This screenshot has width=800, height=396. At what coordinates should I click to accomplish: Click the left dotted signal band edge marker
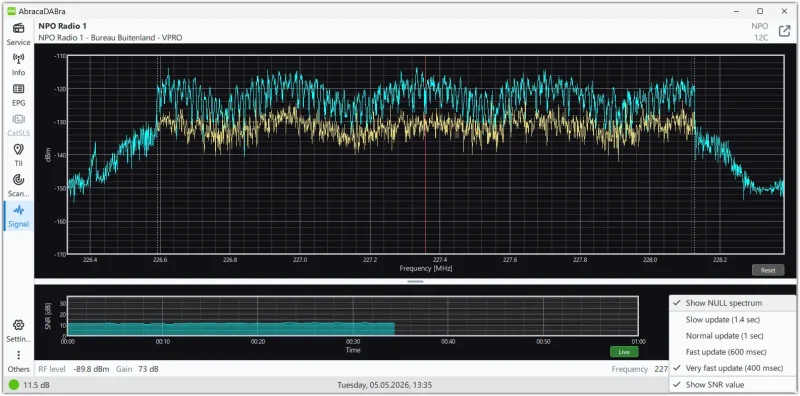158,154
